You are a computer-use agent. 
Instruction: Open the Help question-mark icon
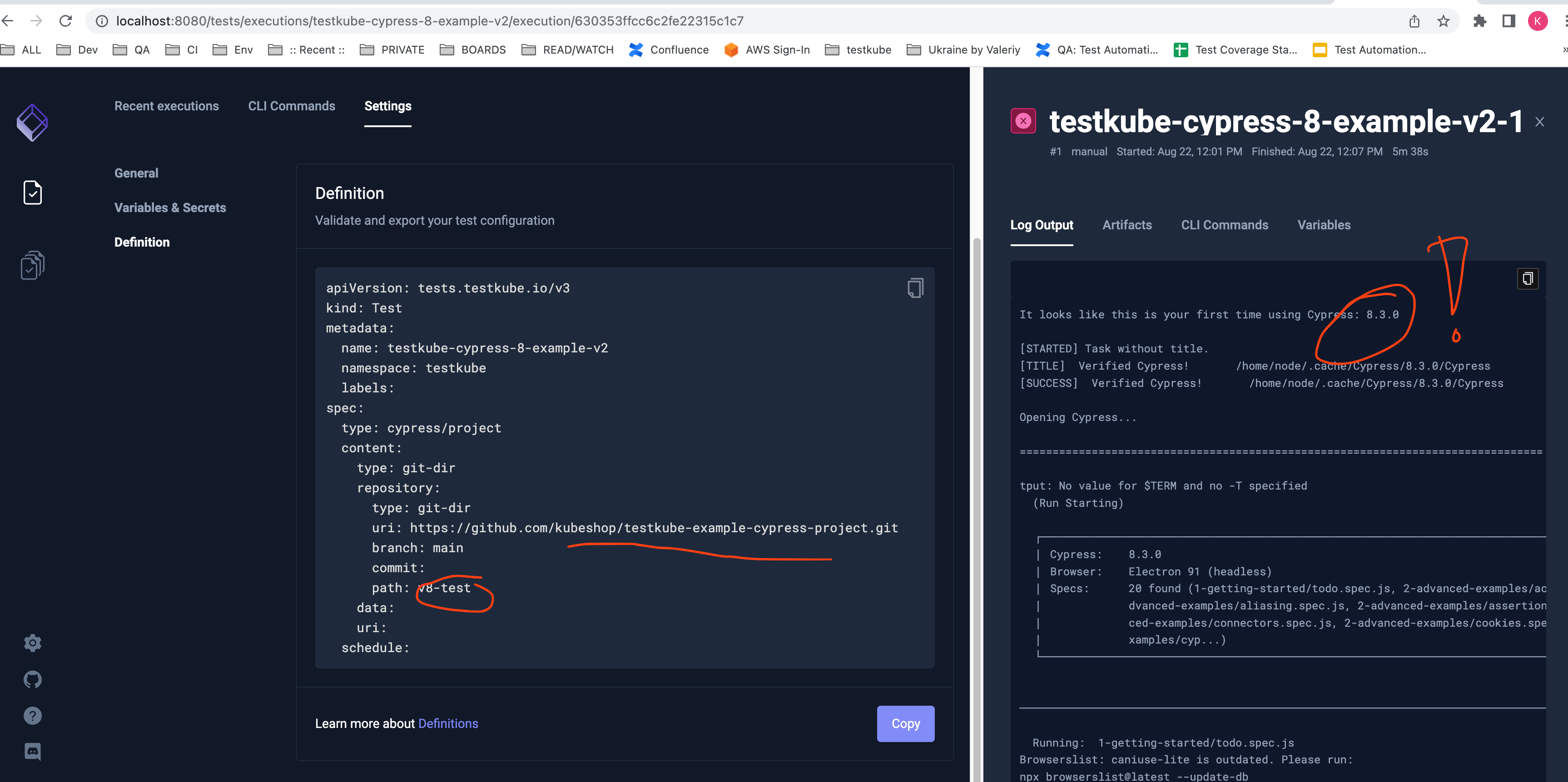point(32,716)
